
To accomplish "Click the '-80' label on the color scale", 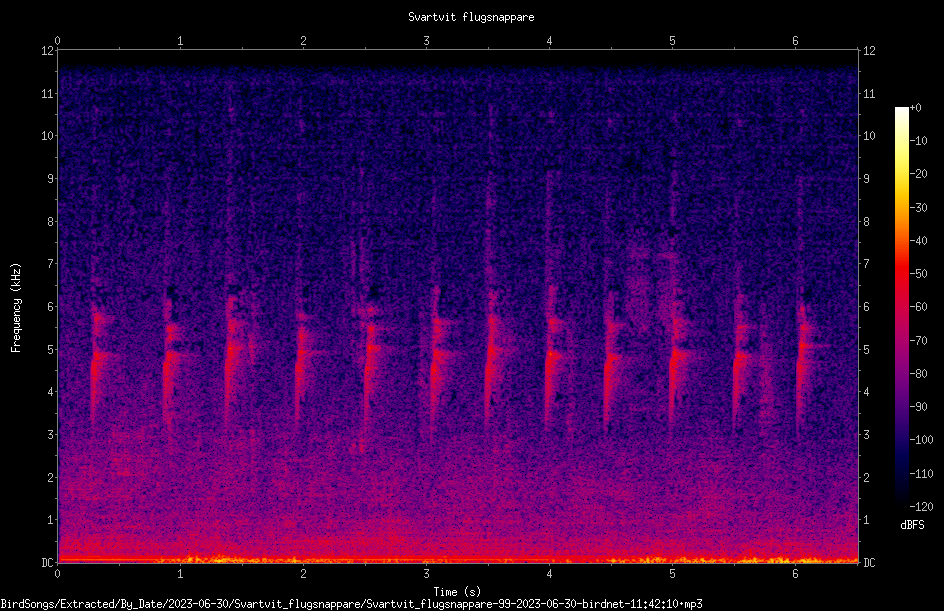I will point(919,374).
